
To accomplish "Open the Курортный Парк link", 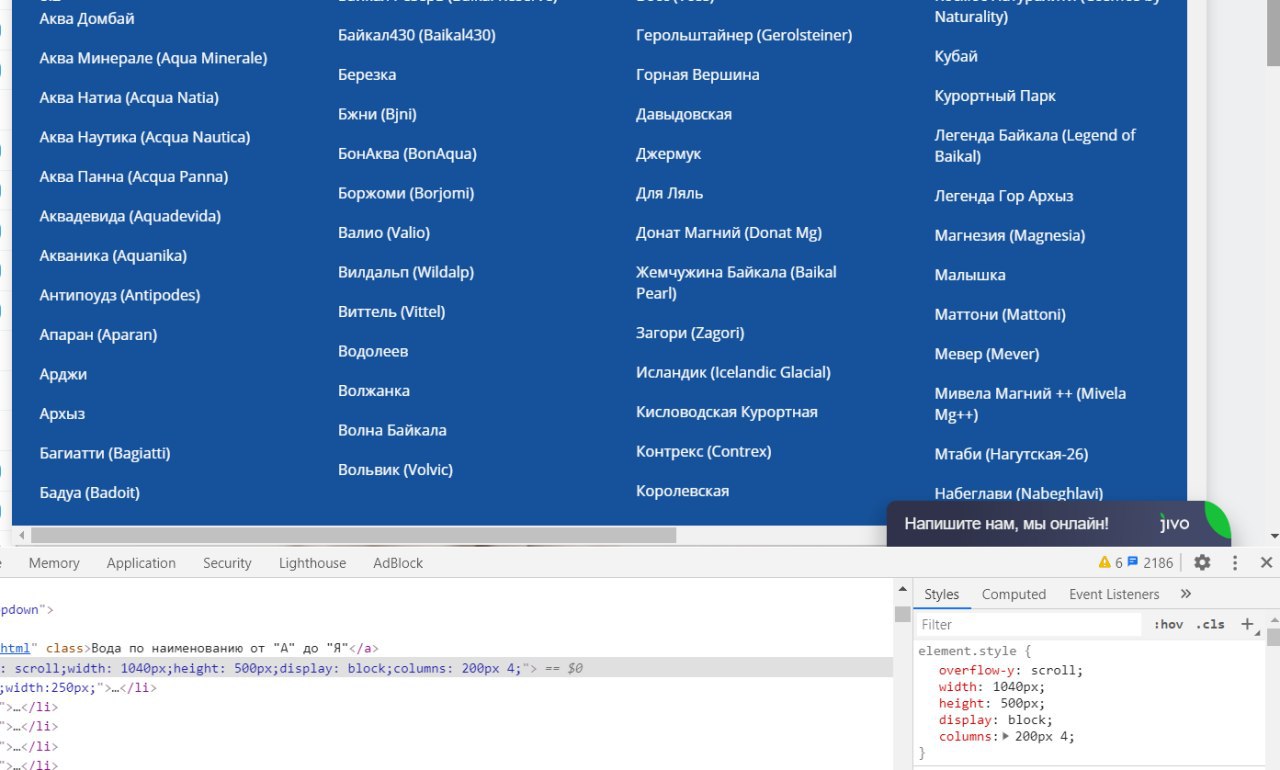I will (995, 96).
